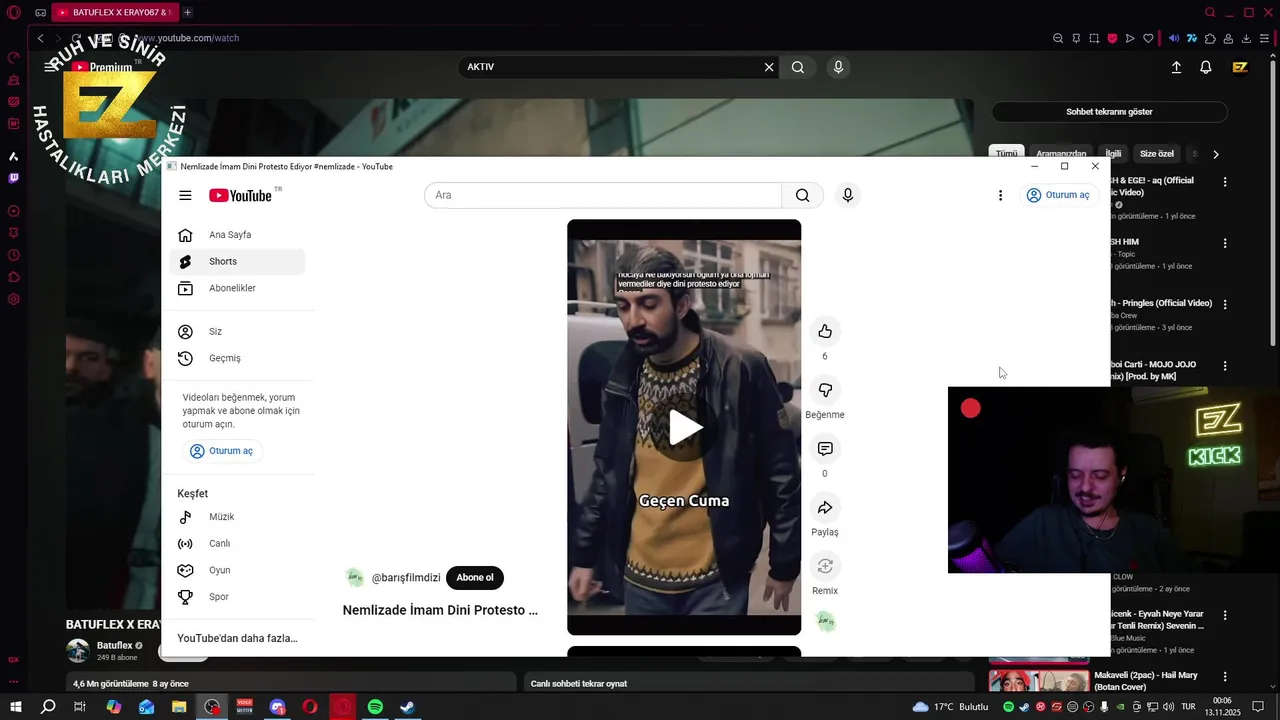Viewport: 1280px width, 720px height.
Task: Click the AKTIV search box
Action: (x=610, y=67)
